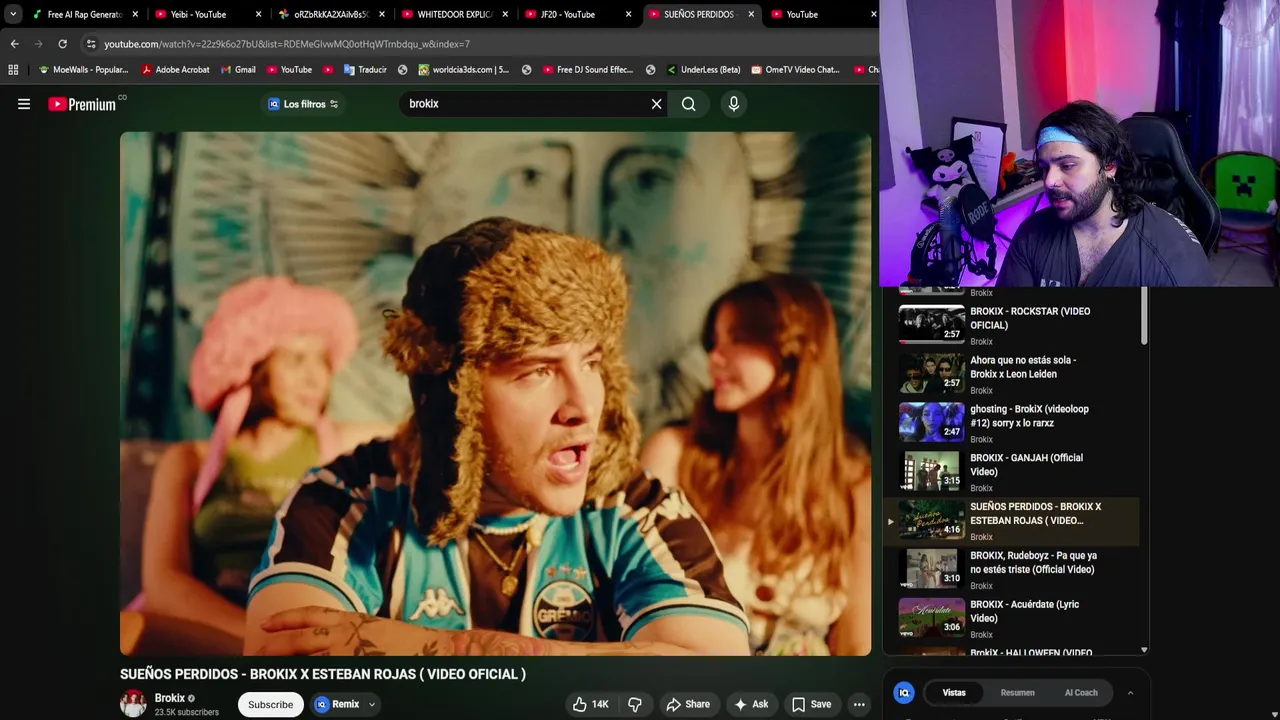1280x720 pixels.
Task: Play Pa que ya no estés triste
Action: pyautogui.click(x=1018, y=570)
